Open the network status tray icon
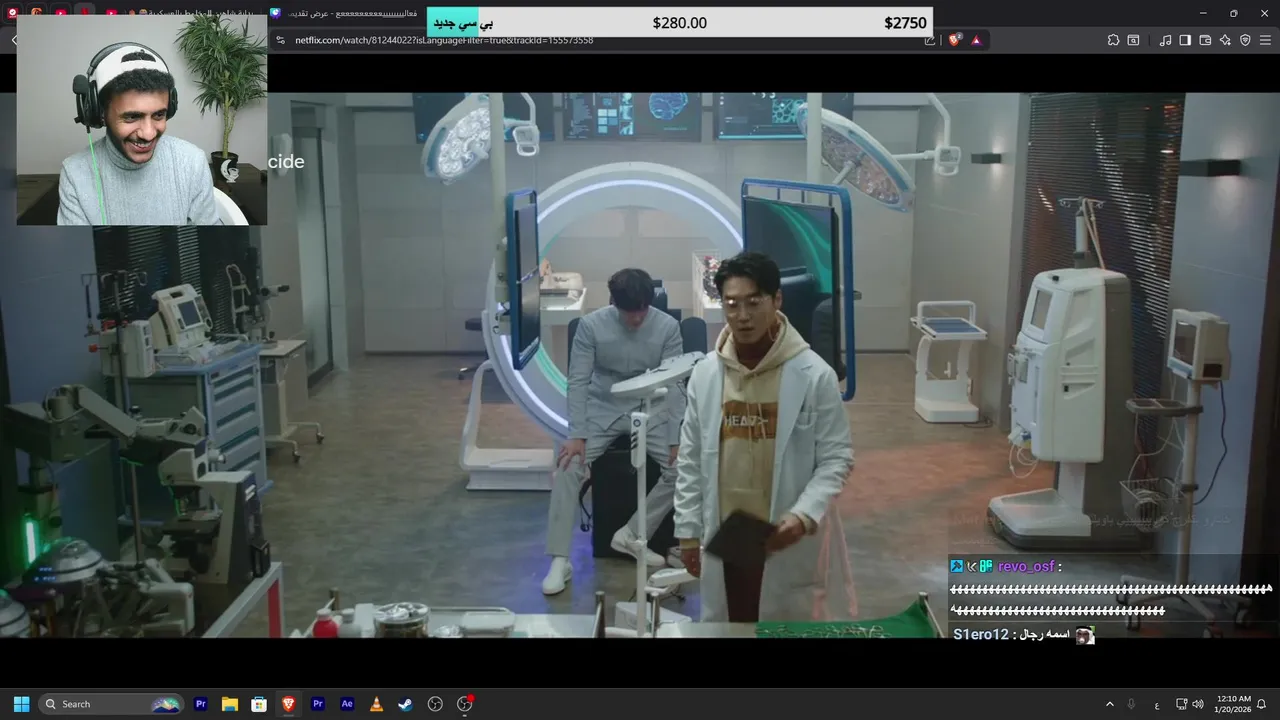1280x720 pixels. click(x=1181, y=704)
